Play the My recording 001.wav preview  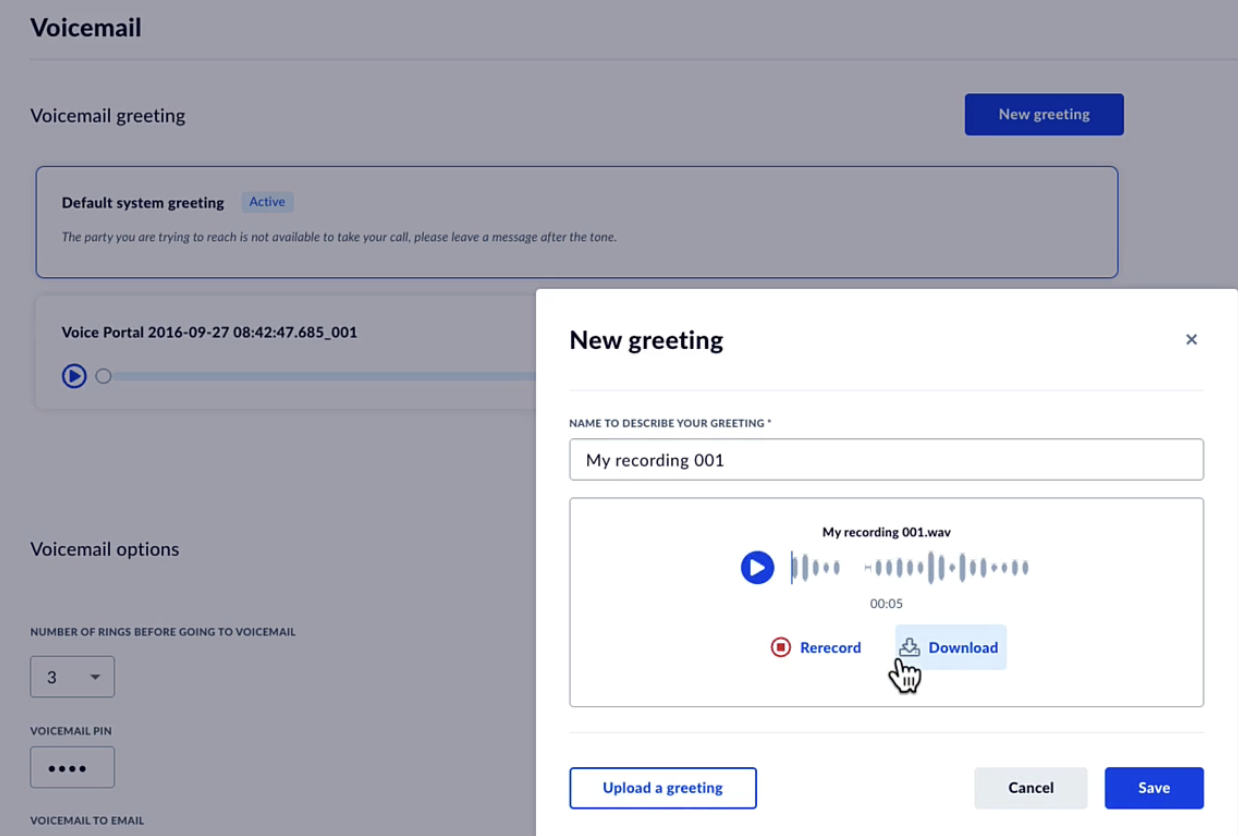[757, 568]
